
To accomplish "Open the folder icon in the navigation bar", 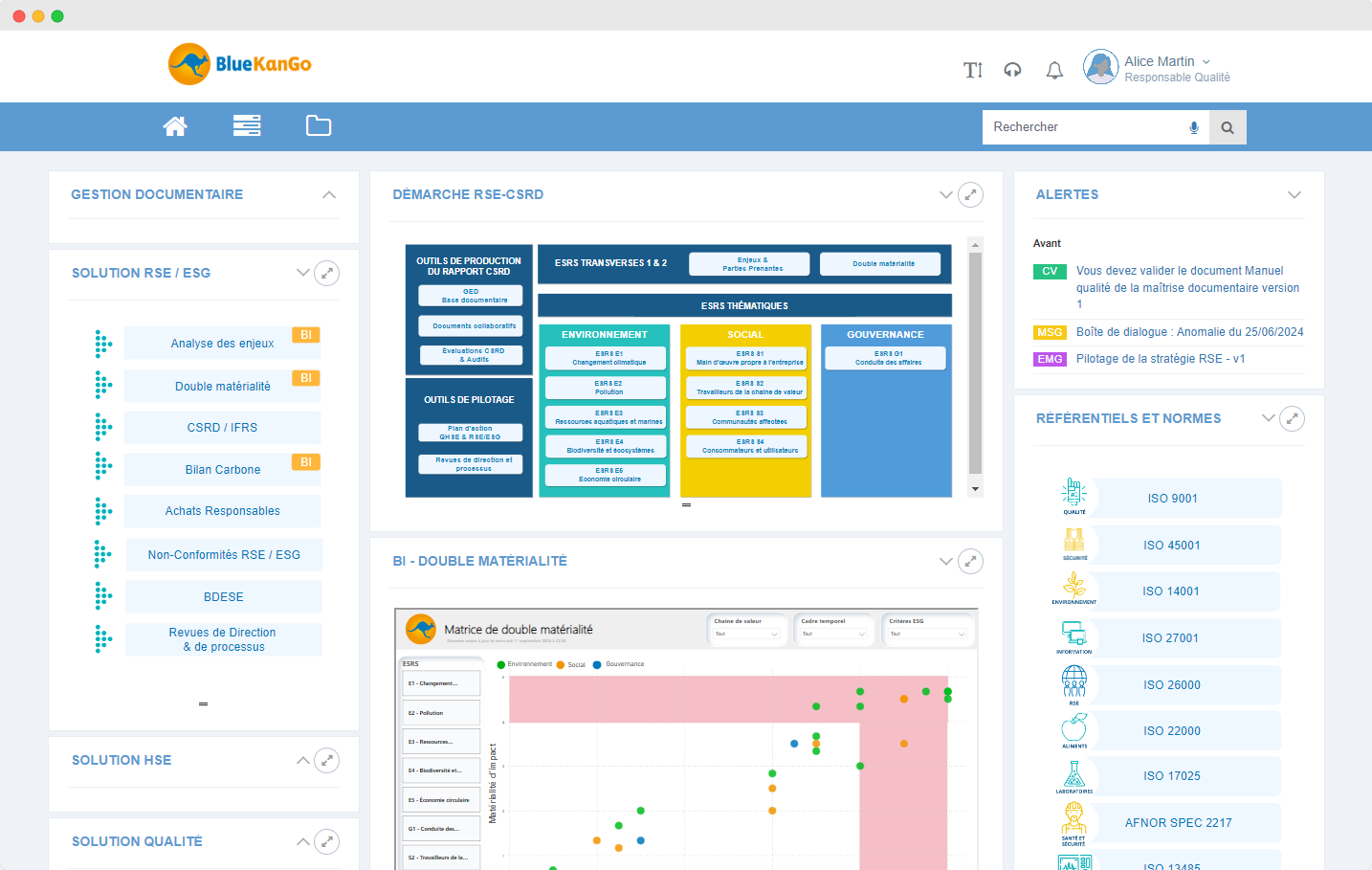I will click(319, 125).
